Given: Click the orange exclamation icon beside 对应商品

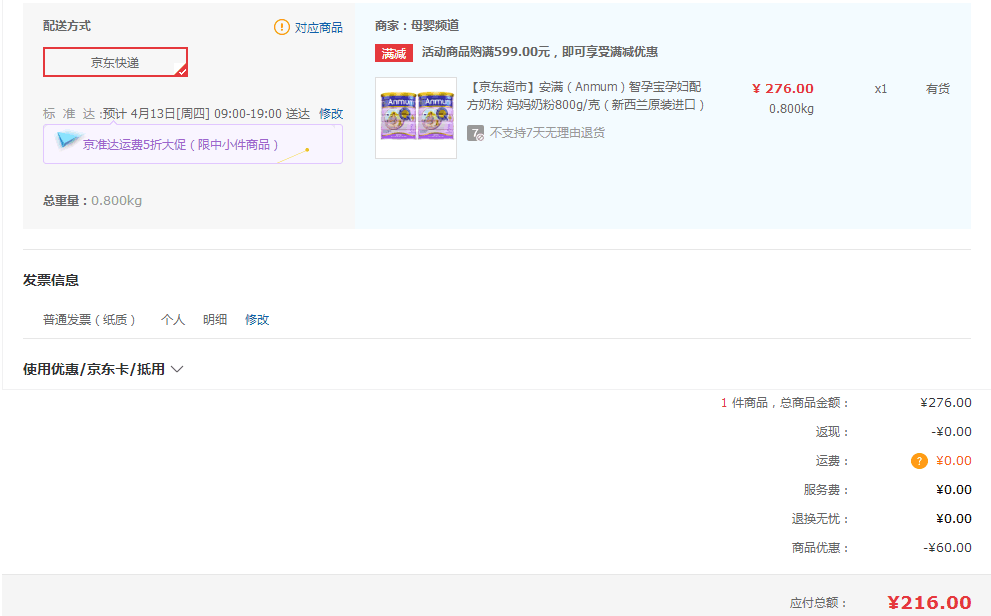Looking at the screenshot, I should tap(281, 27).
